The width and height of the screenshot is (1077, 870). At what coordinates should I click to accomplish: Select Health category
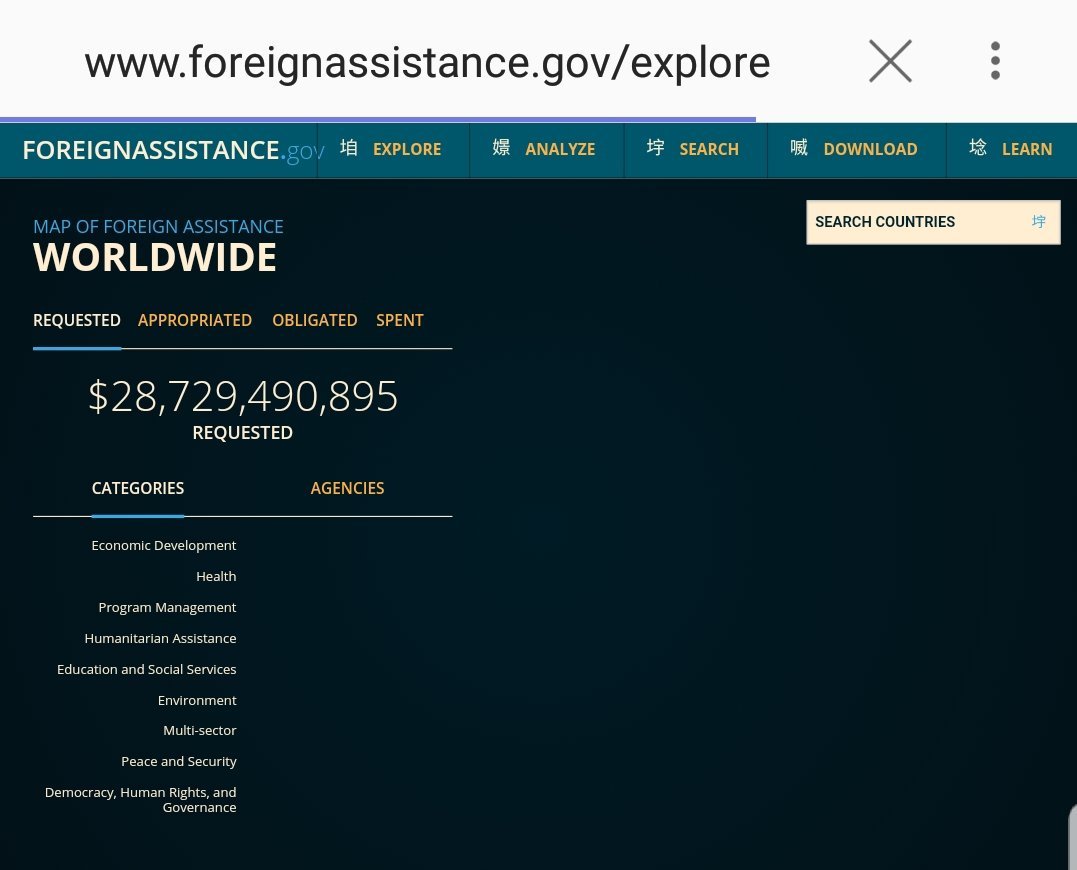(x=216, y=576)
